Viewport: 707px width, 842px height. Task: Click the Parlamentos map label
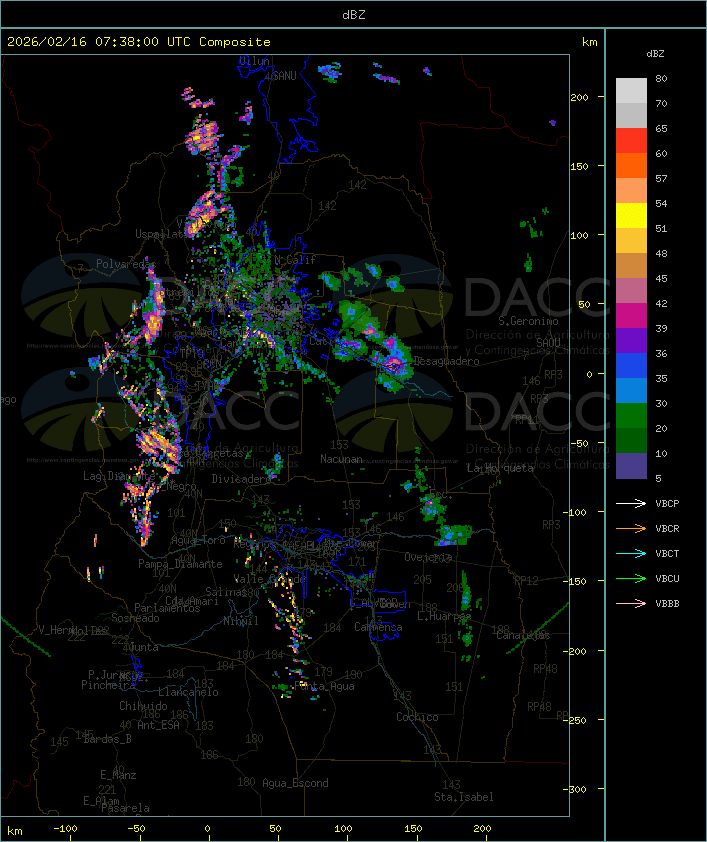167,608
